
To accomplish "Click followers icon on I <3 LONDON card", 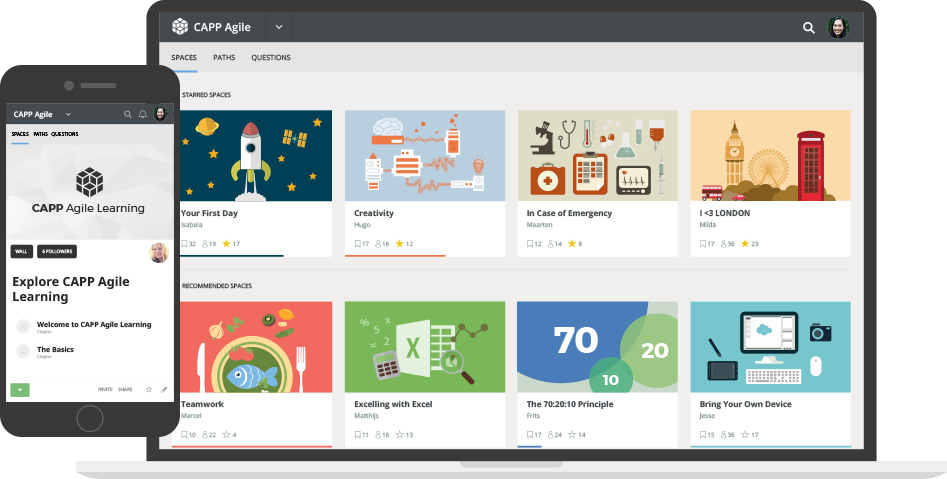I will (724, 244).
